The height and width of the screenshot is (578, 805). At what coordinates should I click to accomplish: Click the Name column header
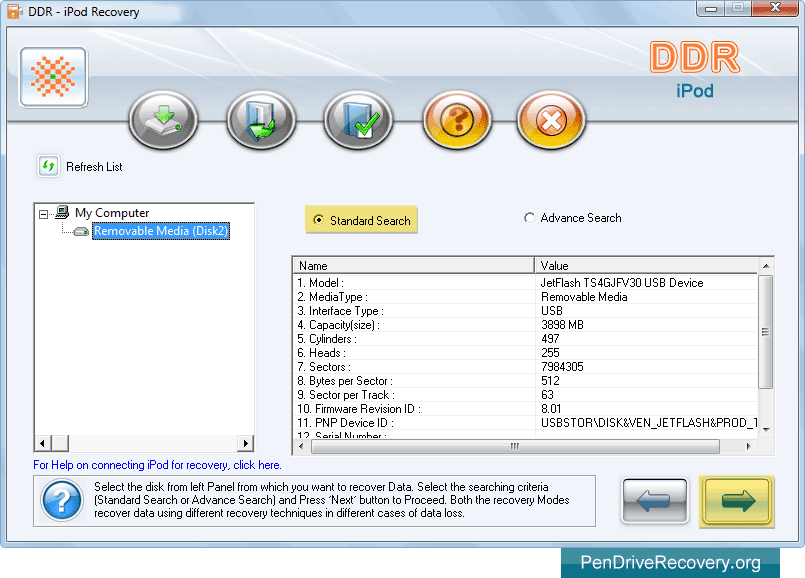tap(414, 266)
